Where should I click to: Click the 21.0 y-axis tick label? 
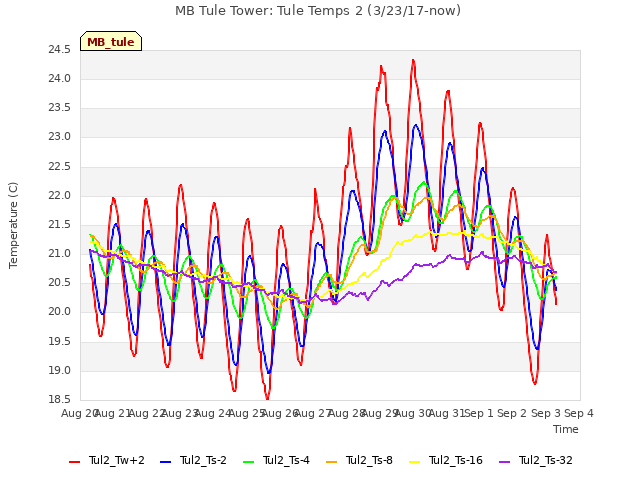(x=60, y=254)
